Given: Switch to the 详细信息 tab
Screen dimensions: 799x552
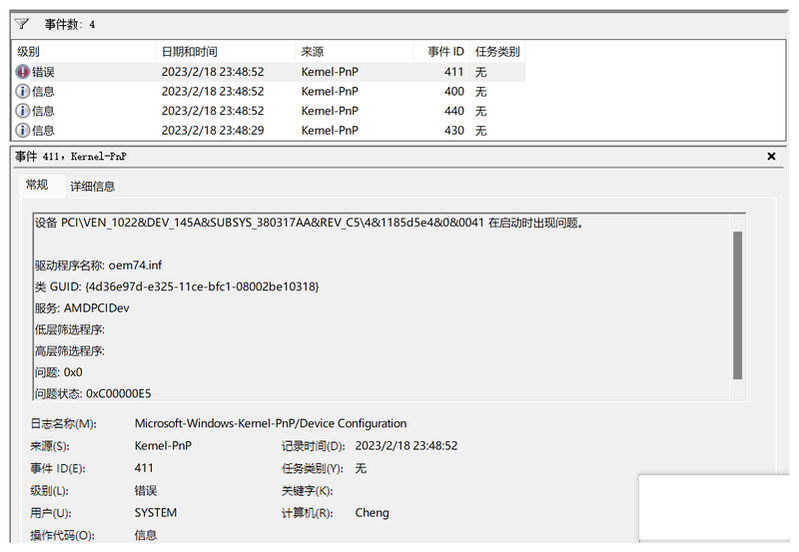Looking at the screenshot, I should 92,186.
